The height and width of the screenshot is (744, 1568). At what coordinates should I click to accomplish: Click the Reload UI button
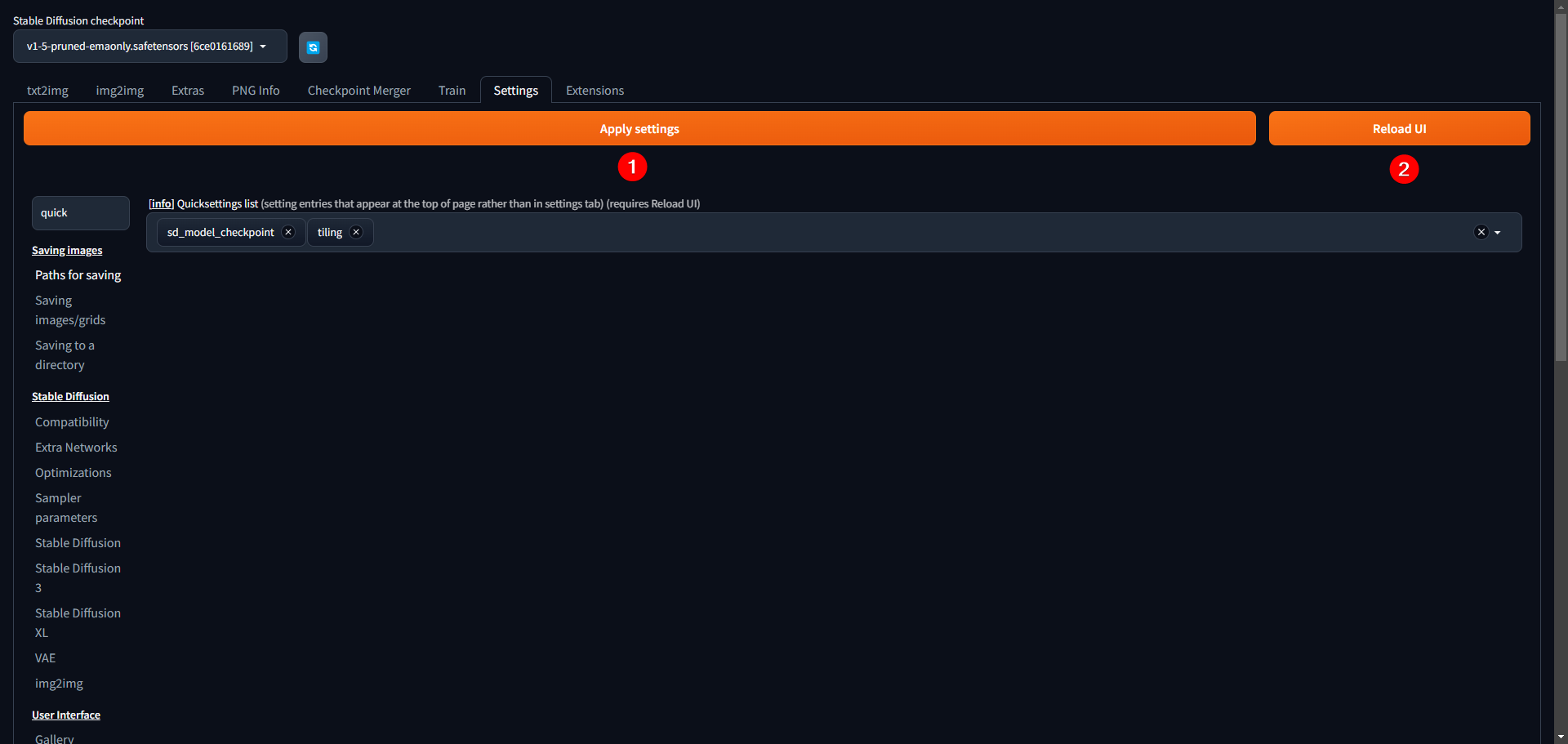1399,129
